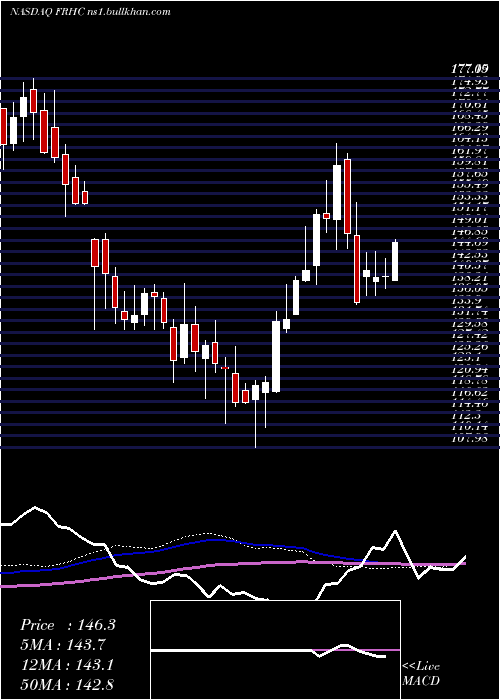The height and width of the screenshot is (700, 500).
Task: Click the 161.97 axis label
Action: click(469, 151)
